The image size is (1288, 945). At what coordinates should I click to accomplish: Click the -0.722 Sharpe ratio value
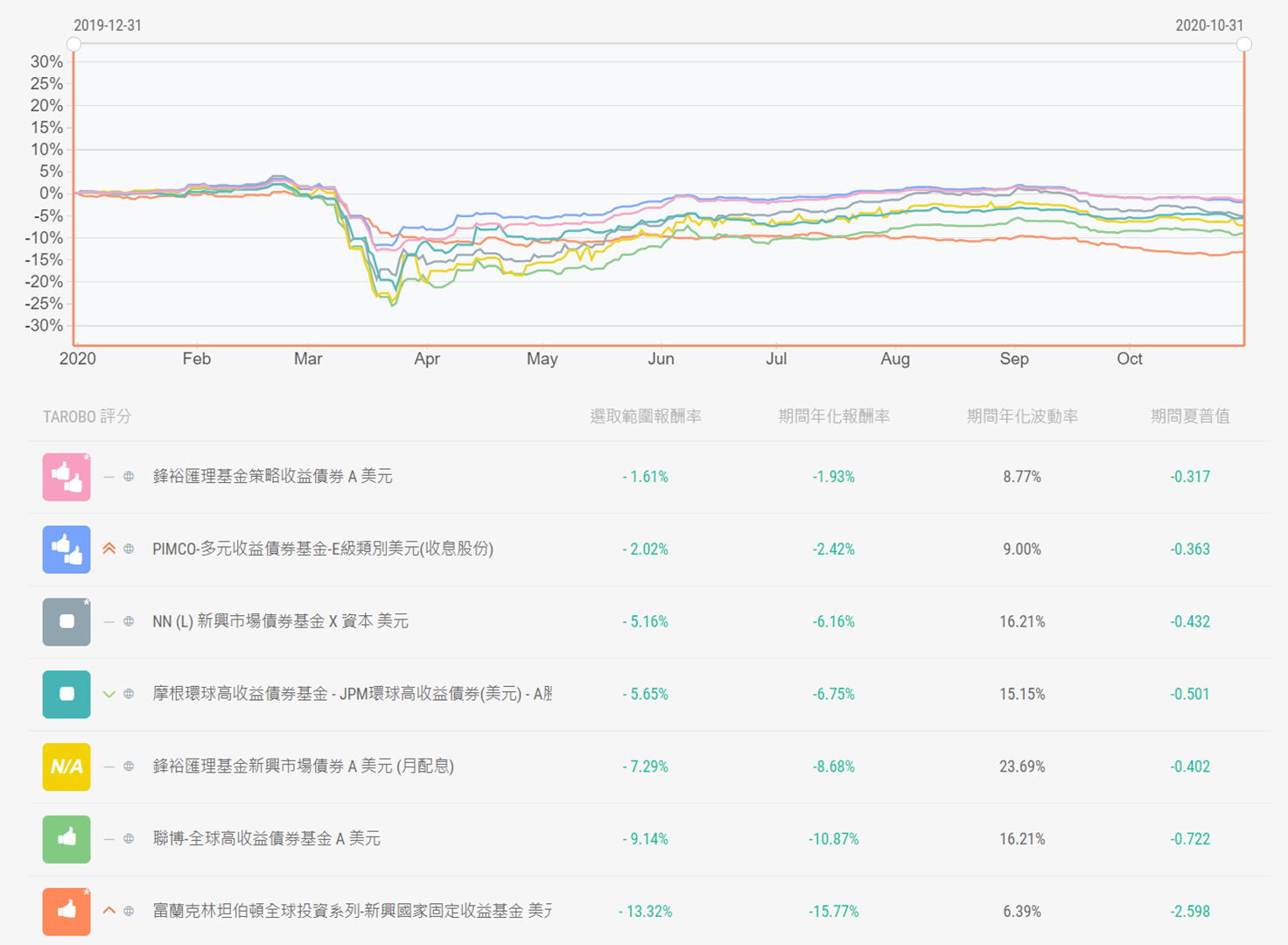coord(1190,839)
